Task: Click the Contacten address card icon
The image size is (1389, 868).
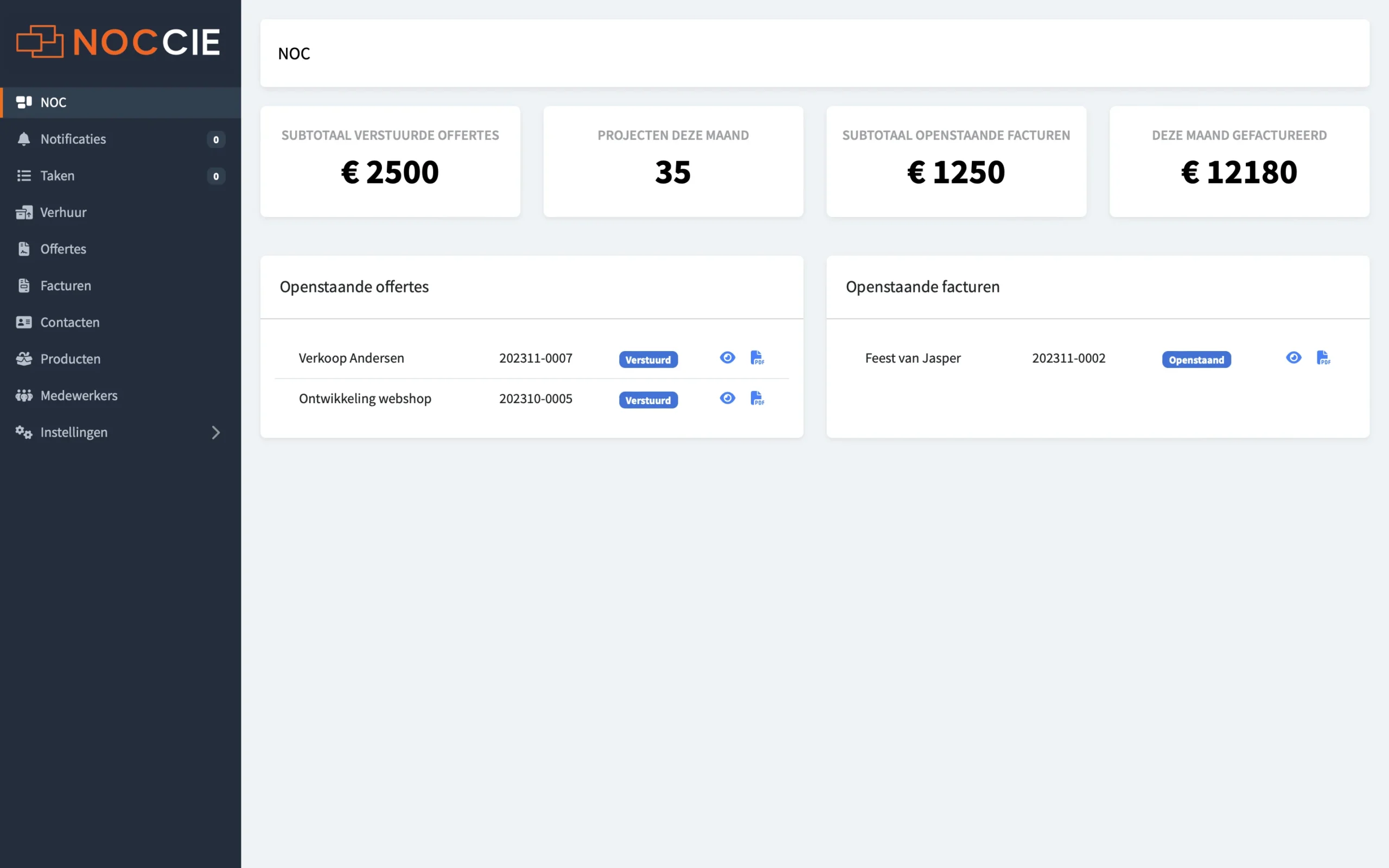Action: (23, 322)
